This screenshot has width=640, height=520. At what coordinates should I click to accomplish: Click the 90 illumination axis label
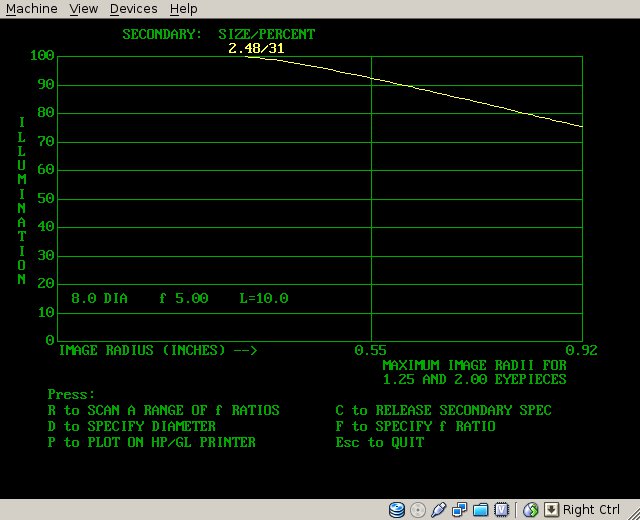click(46, 84)
